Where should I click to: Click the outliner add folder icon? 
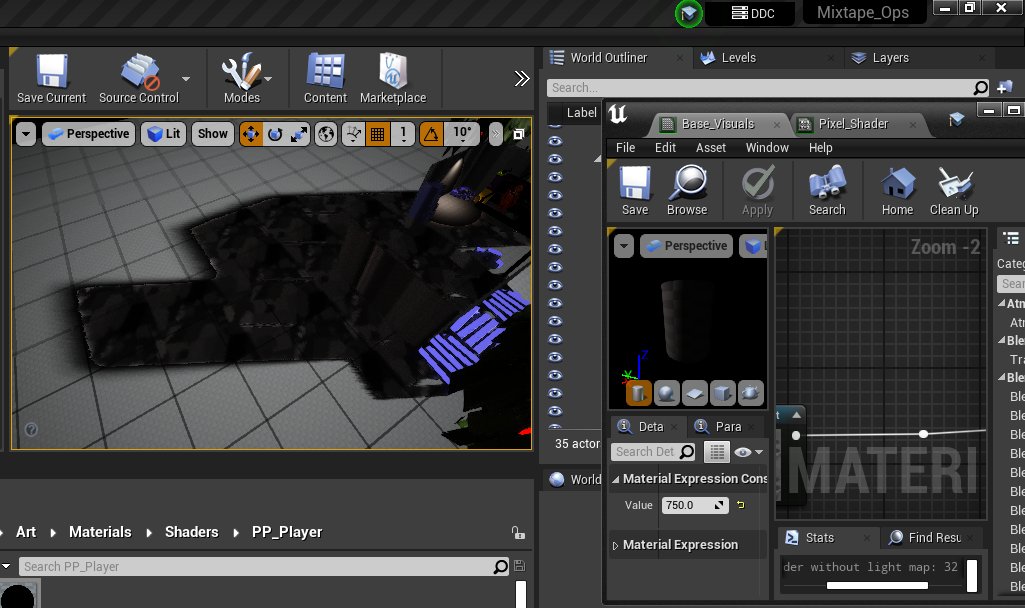click(1005, 87)
